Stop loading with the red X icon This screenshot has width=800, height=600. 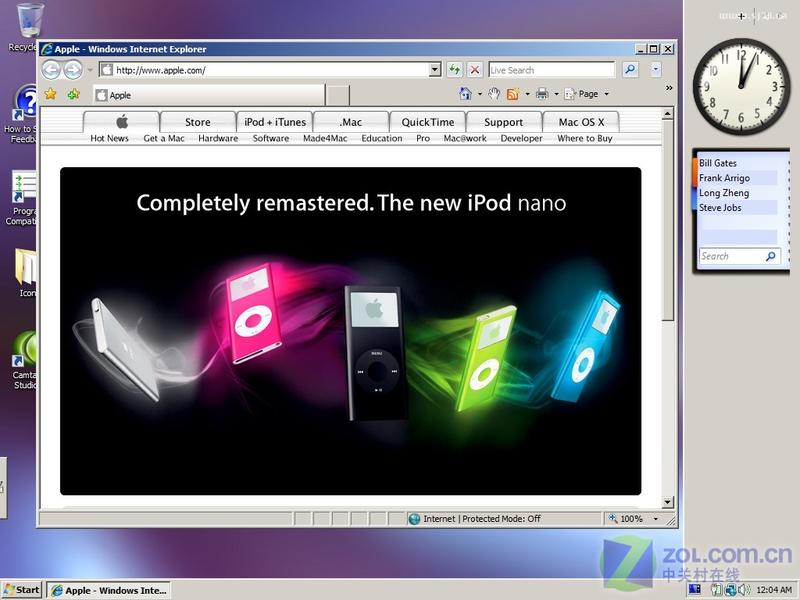tap(474, 70)
